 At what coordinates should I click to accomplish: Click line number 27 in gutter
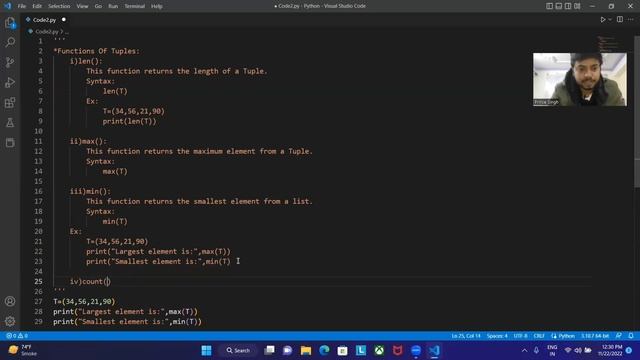point(38,301)
